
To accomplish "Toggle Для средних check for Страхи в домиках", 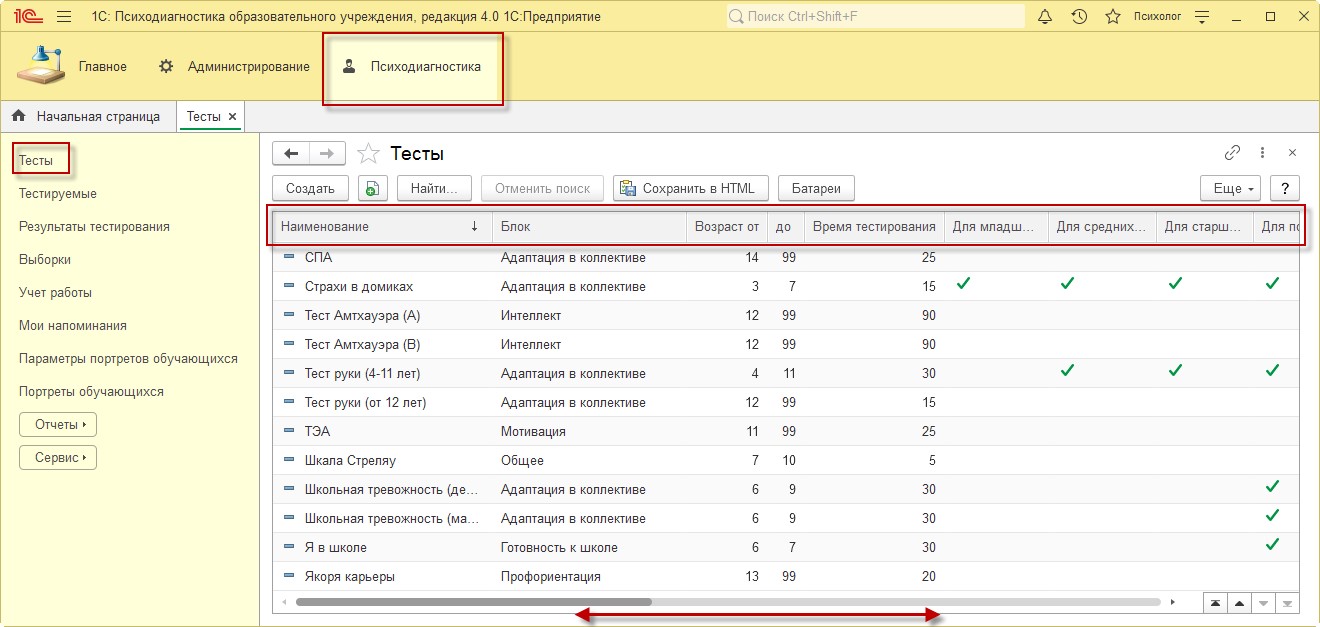I will 1068,284.
